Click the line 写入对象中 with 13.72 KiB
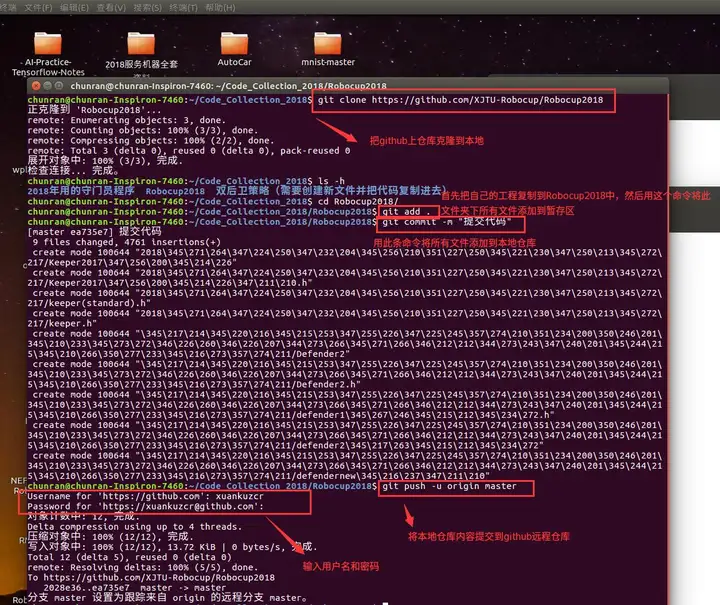The height and width of the screenshot is (605, 720). tap(172, 547)
